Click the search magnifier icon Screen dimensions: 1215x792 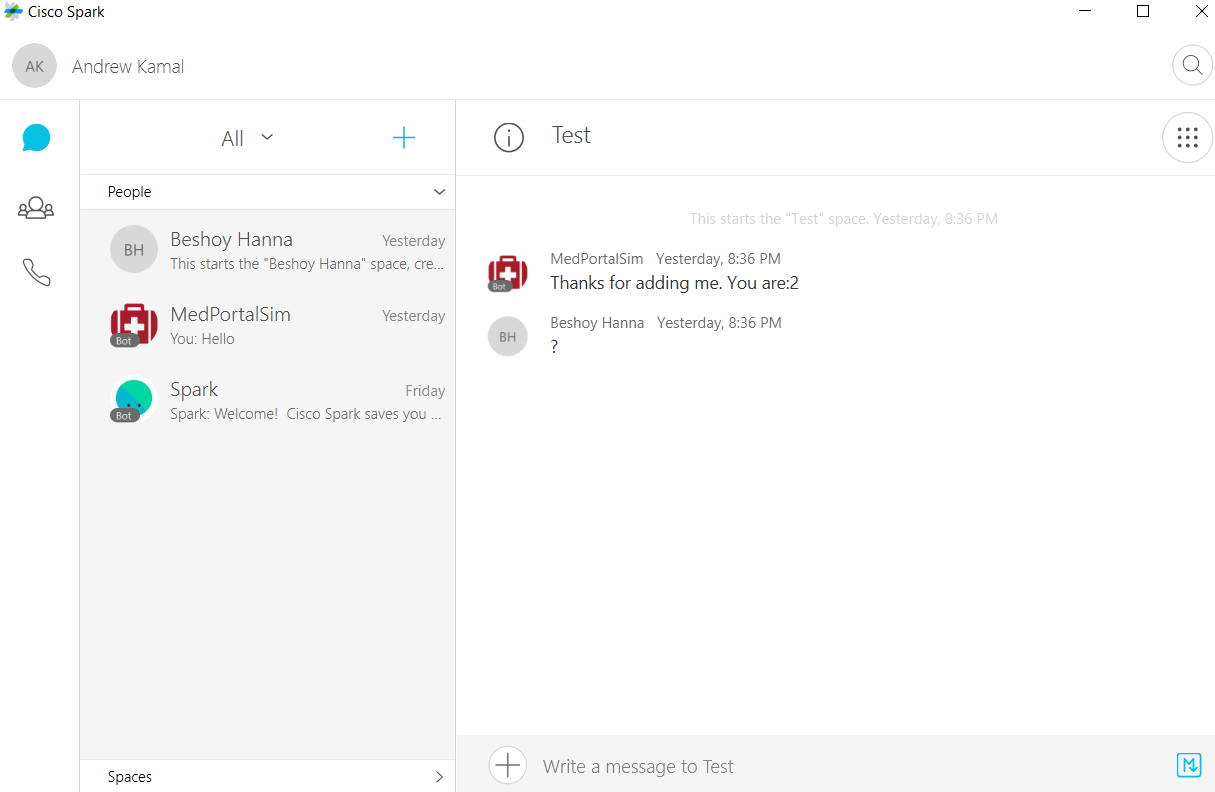pyautogui.click(x=1192, y=65)
